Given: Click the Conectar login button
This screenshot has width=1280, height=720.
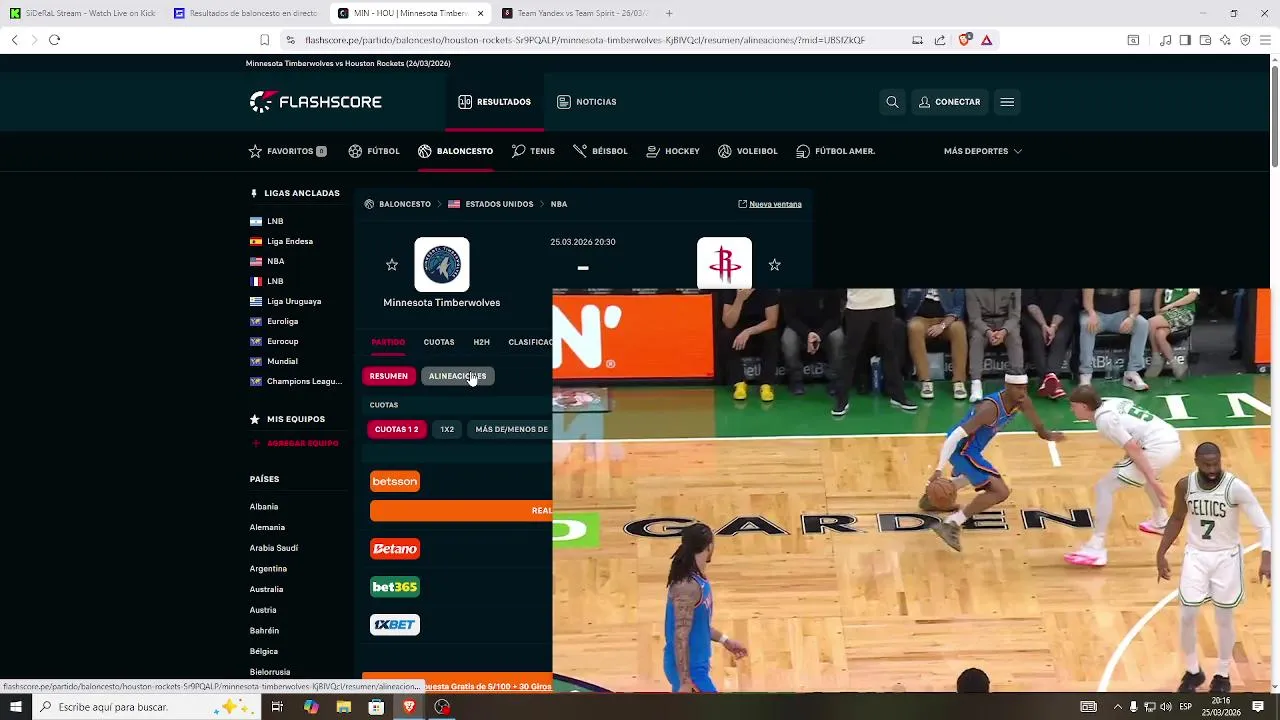Looking at the screenshot, I should point(950,102).
